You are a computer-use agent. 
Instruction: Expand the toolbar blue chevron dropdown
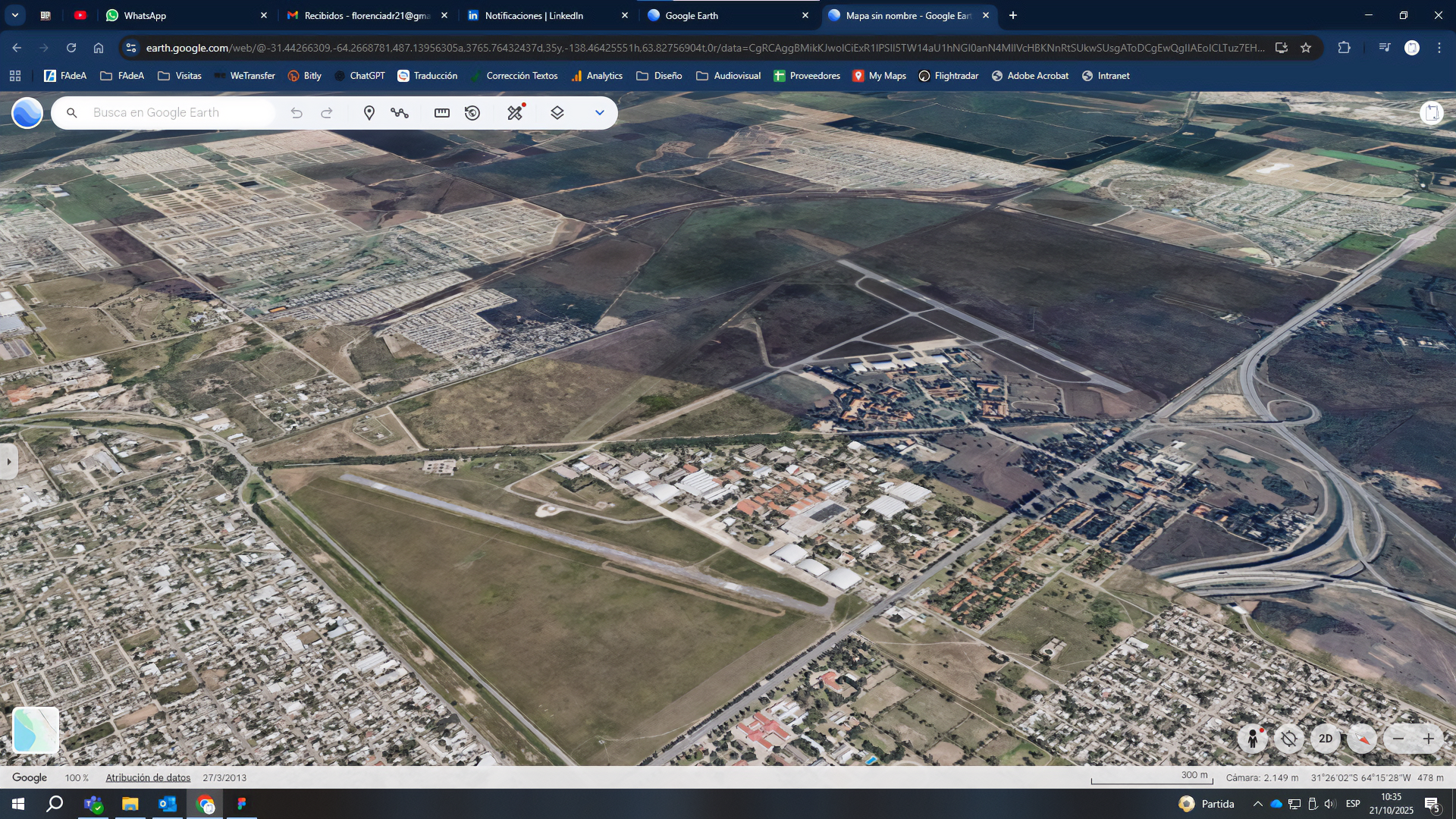point(599,113)
